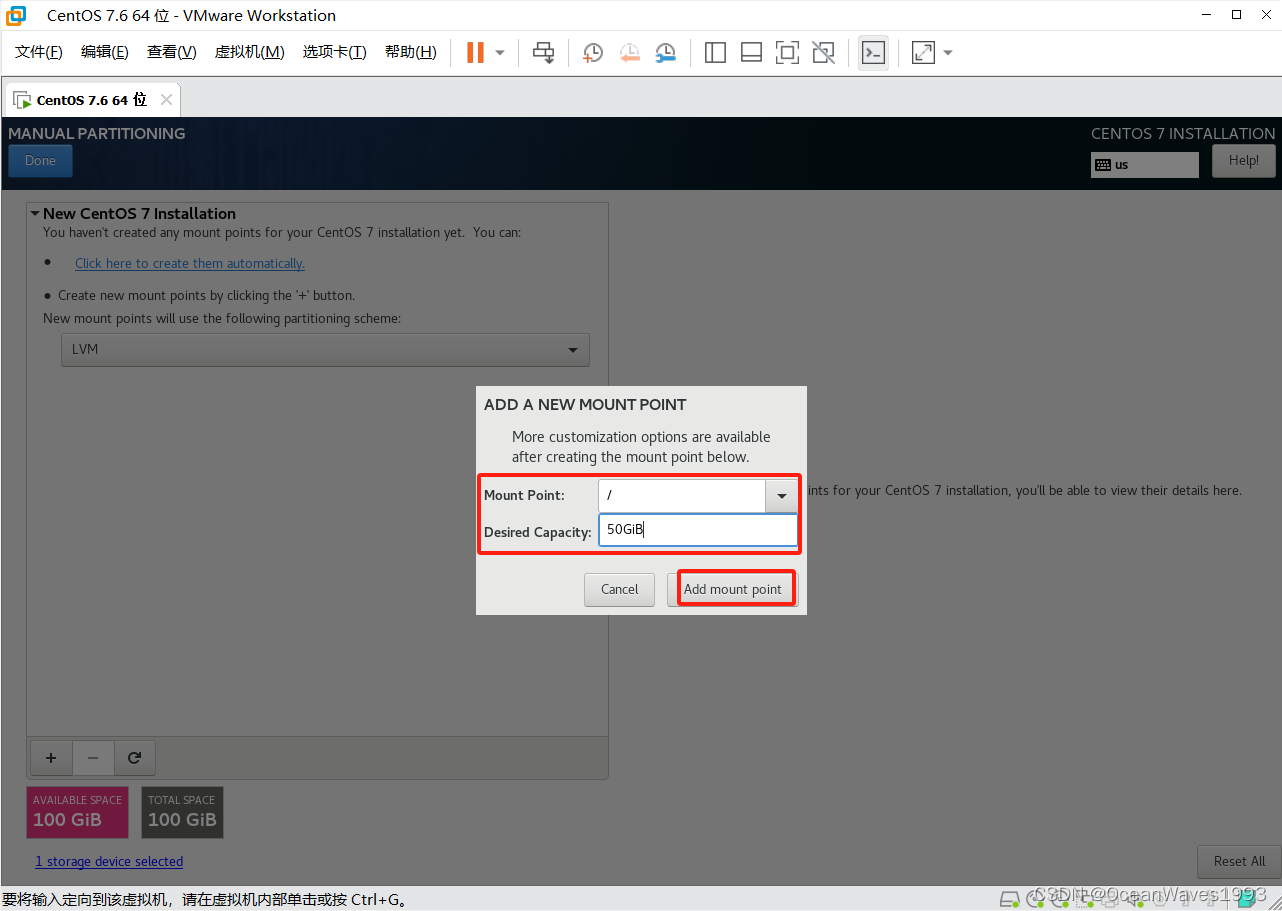Click the AVAILABLE SPACE 100 GiB box
Image resolution: width=1282 pixels, height=911 pixels.
point(77,812)
